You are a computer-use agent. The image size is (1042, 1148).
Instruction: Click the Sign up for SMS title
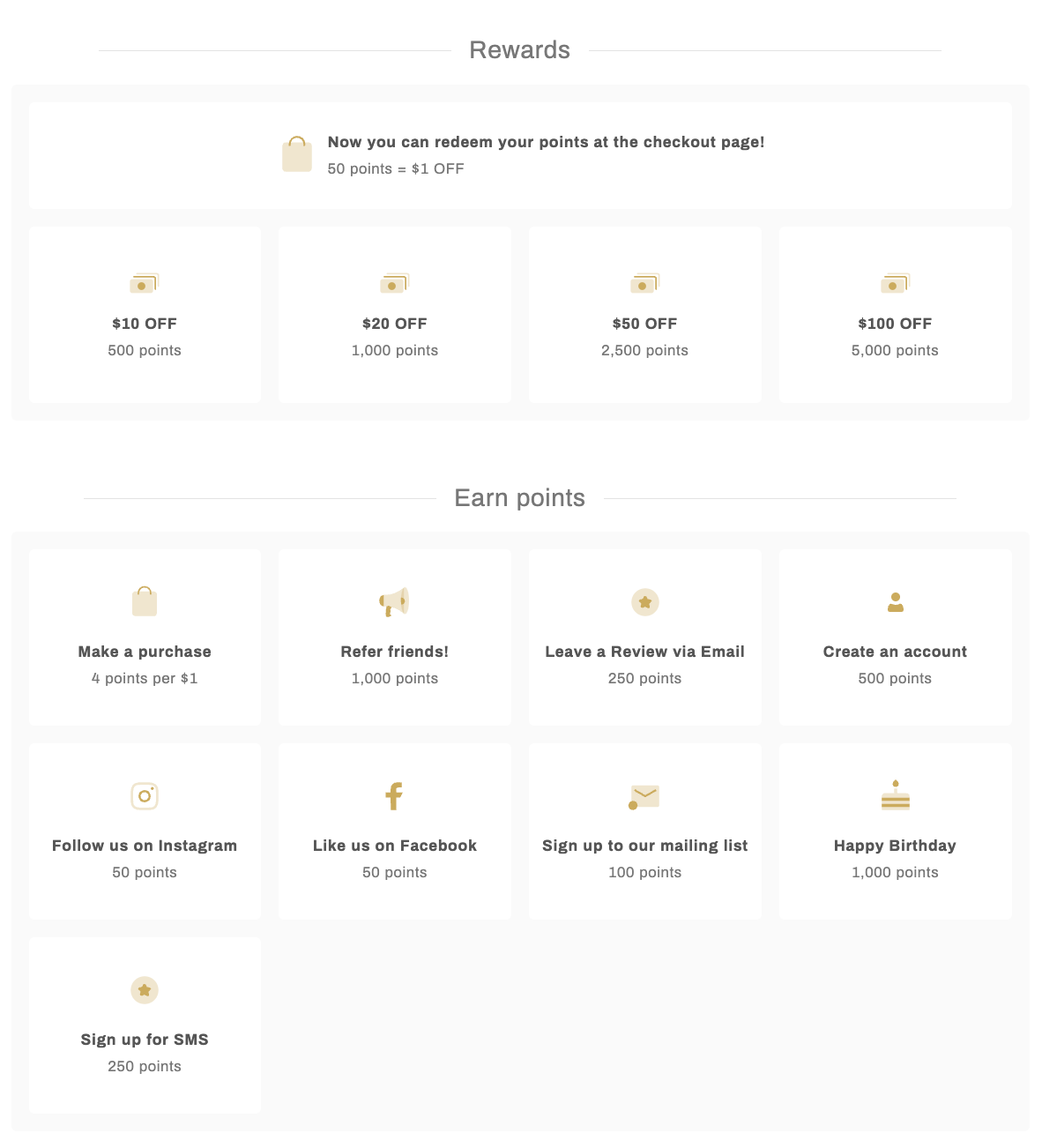145,1040
